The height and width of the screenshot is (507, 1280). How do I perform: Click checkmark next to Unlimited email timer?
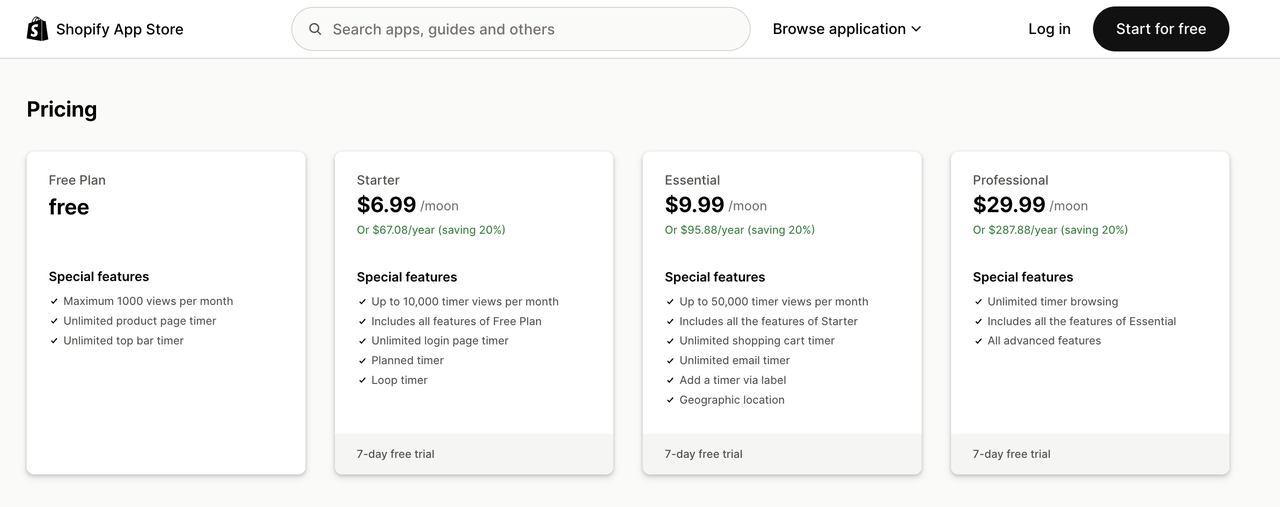coord(670,361)
